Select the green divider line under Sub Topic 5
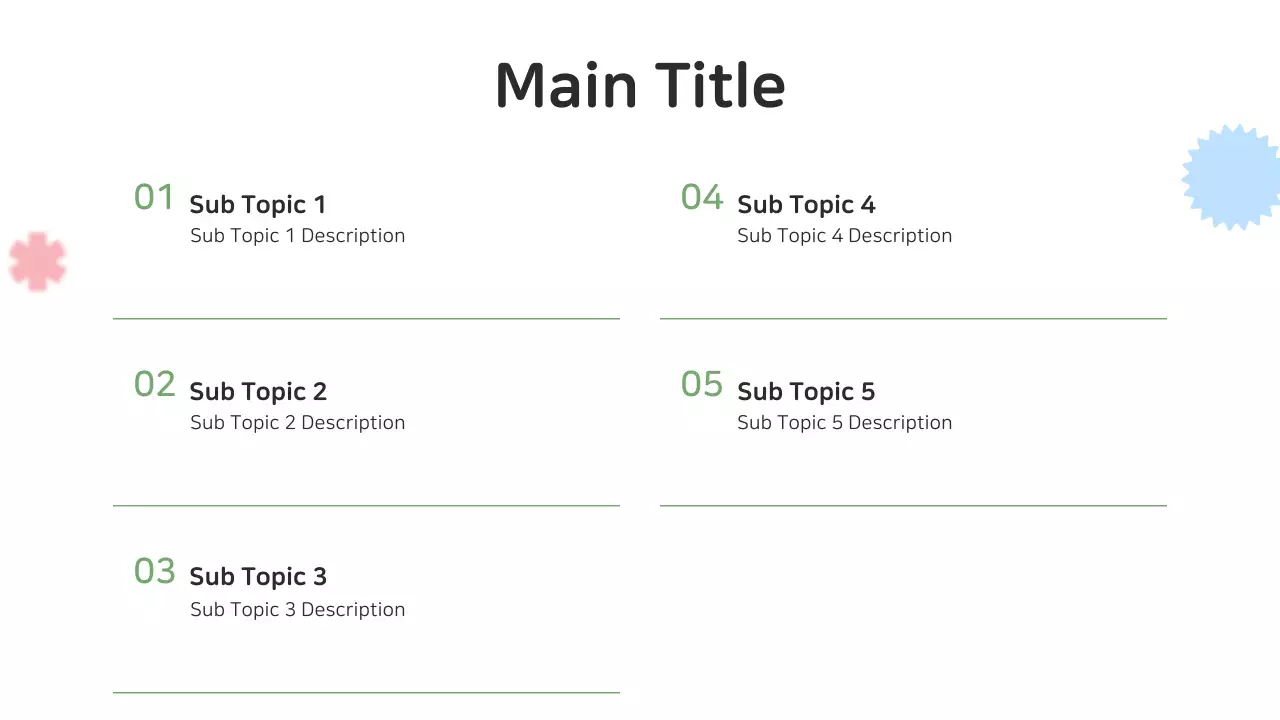 click(x=913, y=506)
